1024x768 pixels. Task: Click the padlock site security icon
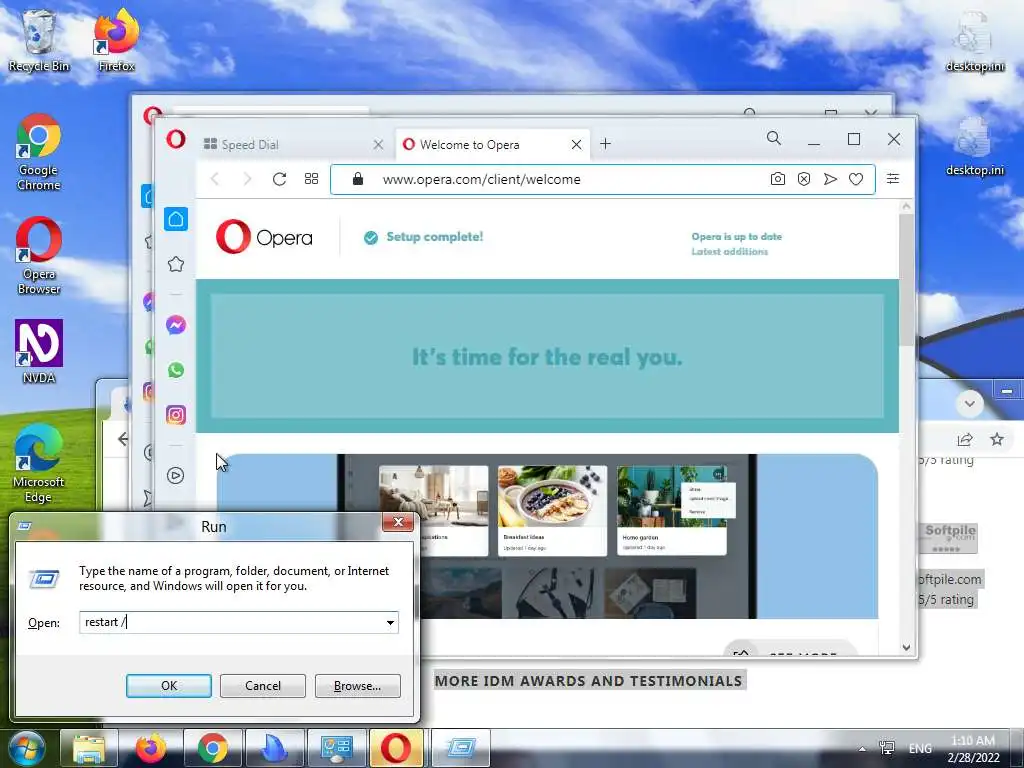click(x=357, y=179)
